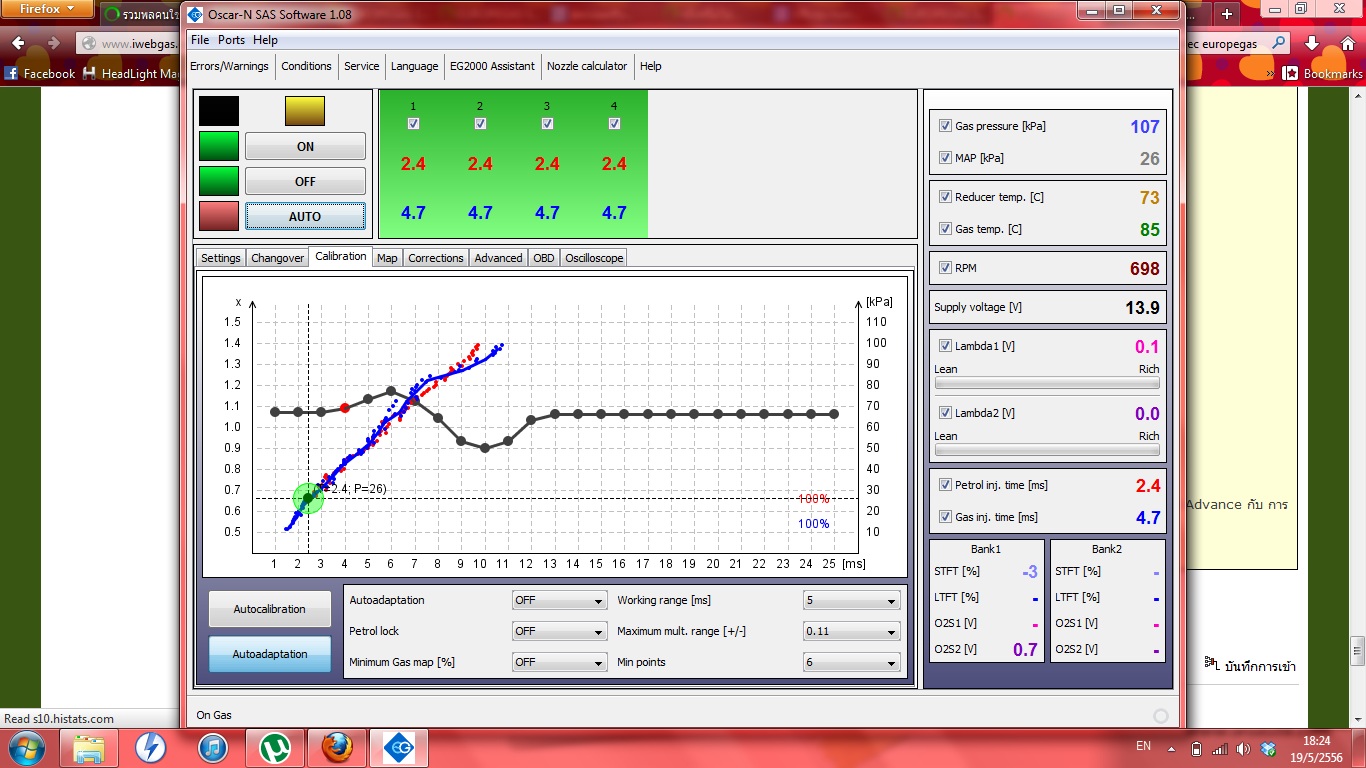The height and width of the screenshot is (768, 1366).
Task: Start Autocalibration
Action: pos(270,609)
